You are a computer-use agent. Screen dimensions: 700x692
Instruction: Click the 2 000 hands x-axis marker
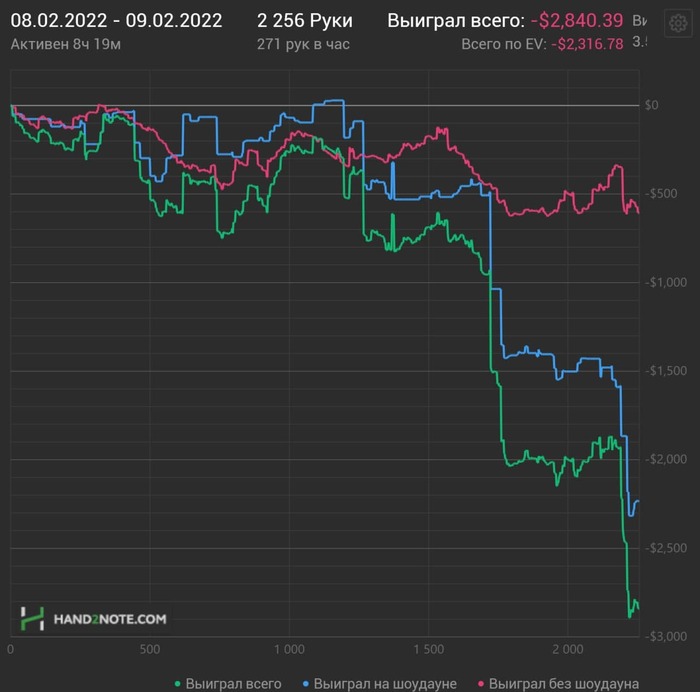[x=568, y=649]
